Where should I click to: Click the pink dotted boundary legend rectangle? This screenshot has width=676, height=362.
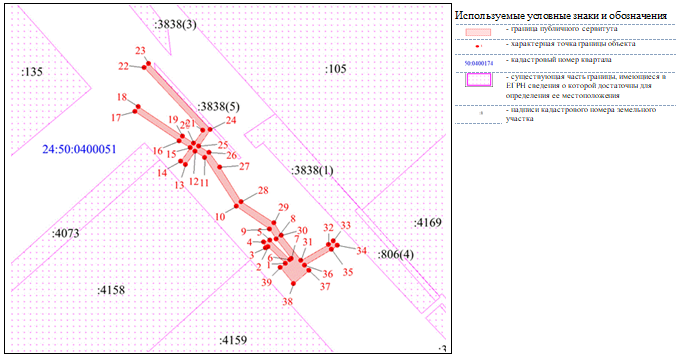[479, 80]
